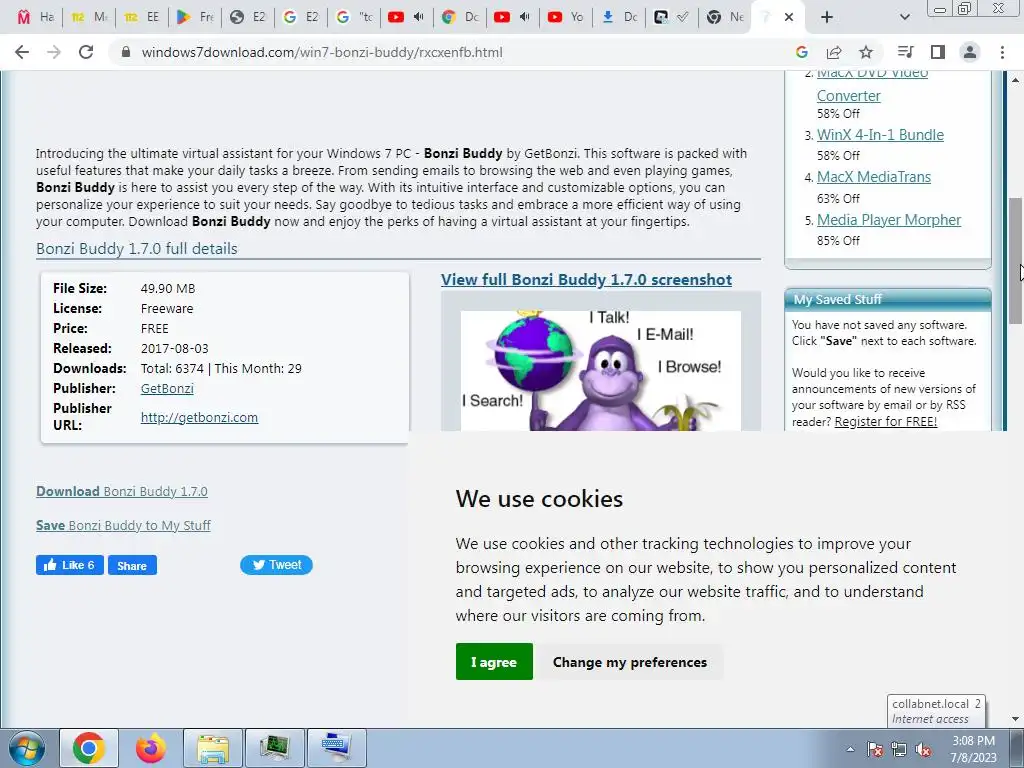Click the Facebook Like button
Image resolution: width=1024 pixels, height=768 pixels.
[70, 565]
